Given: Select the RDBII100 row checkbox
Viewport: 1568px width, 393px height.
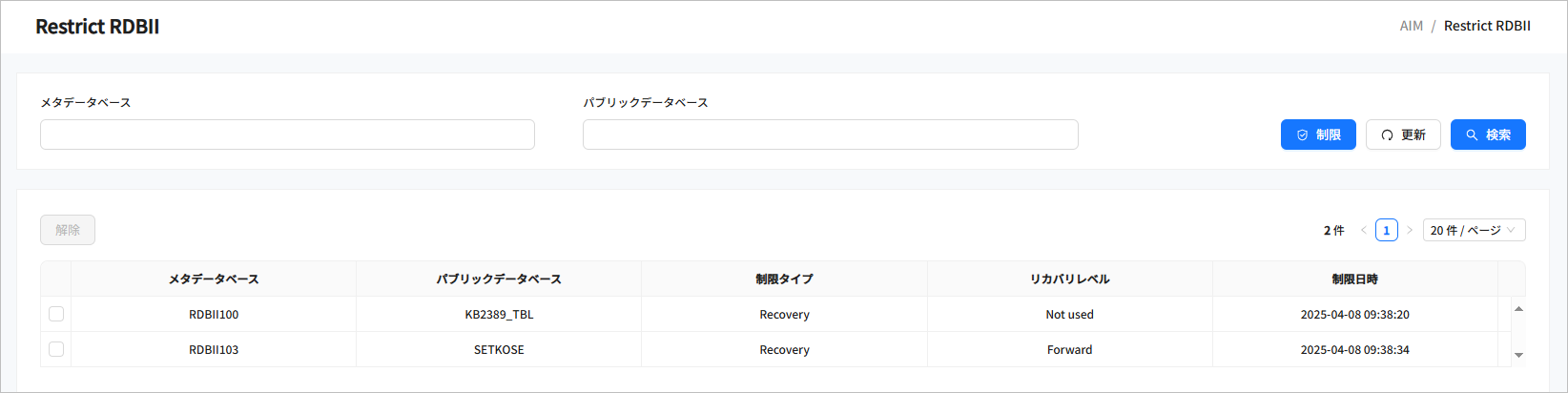Looking at the screenshot, I should pyautogui.click(x=56, y=314).
